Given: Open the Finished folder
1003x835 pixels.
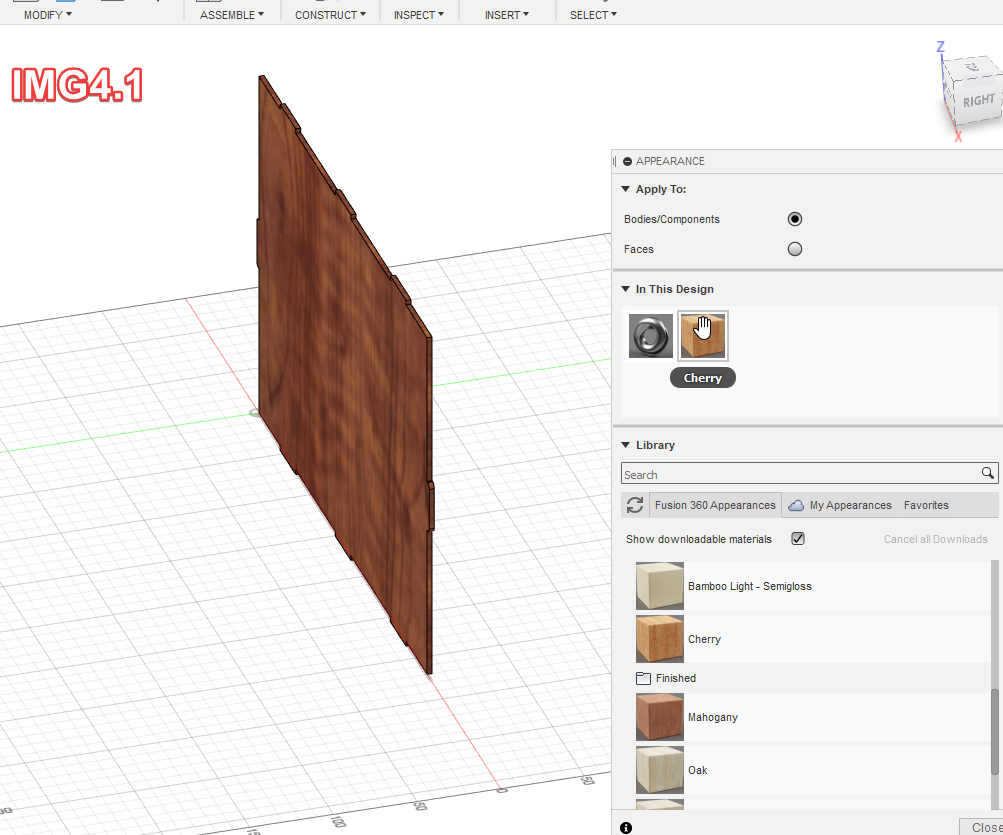Looking at the screenshot, I should [x=666, y=678].
